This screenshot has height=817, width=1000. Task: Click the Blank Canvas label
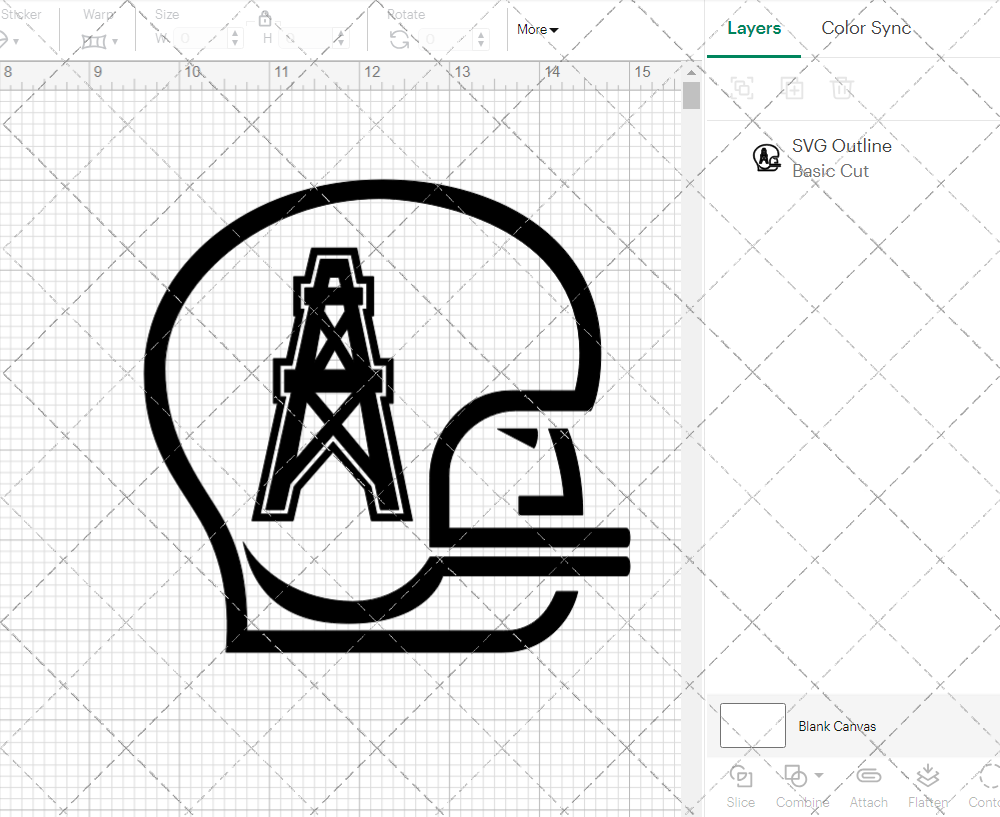pyautogui.click(x=837, y=726)
